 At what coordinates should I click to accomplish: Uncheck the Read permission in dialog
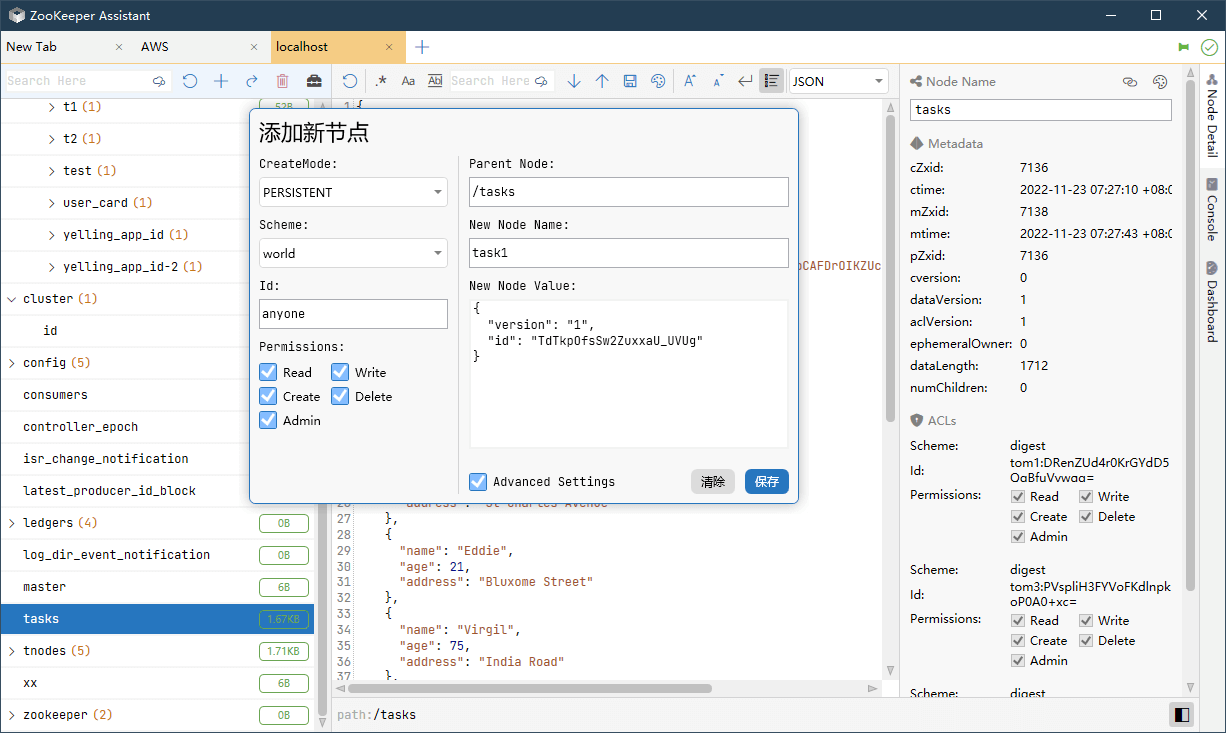tap(268, 372)
